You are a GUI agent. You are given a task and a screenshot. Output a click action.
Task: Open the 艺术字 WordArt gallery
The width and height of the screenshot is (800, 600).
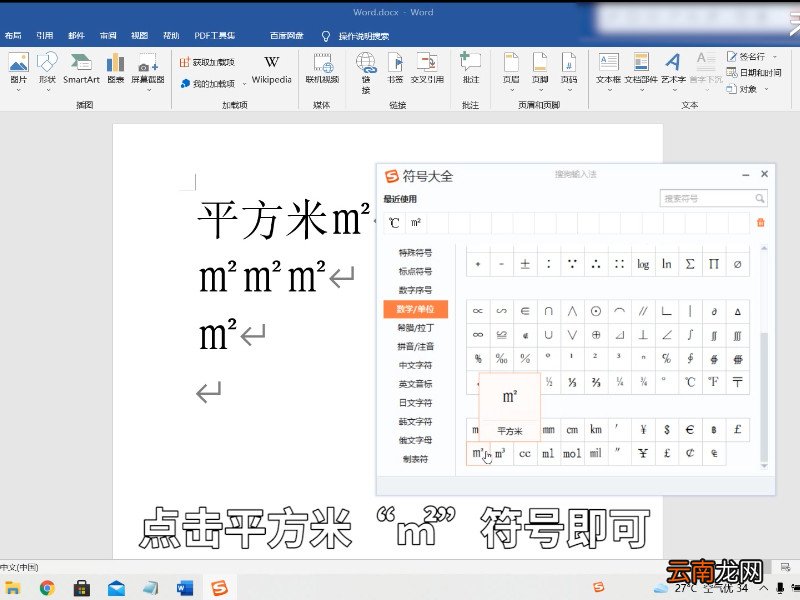tap(673, 69)
